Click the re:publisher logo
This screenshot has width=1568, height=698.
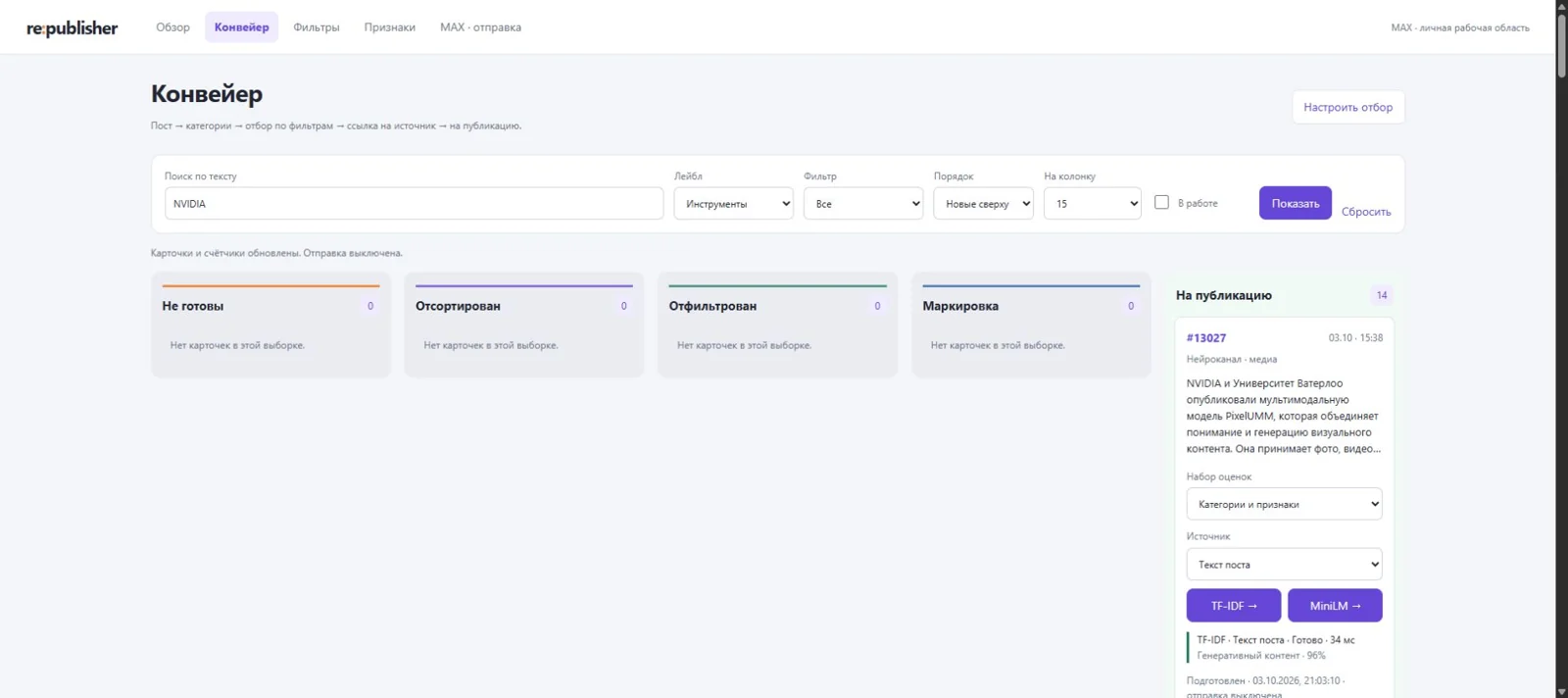click(x=73, y=28)
